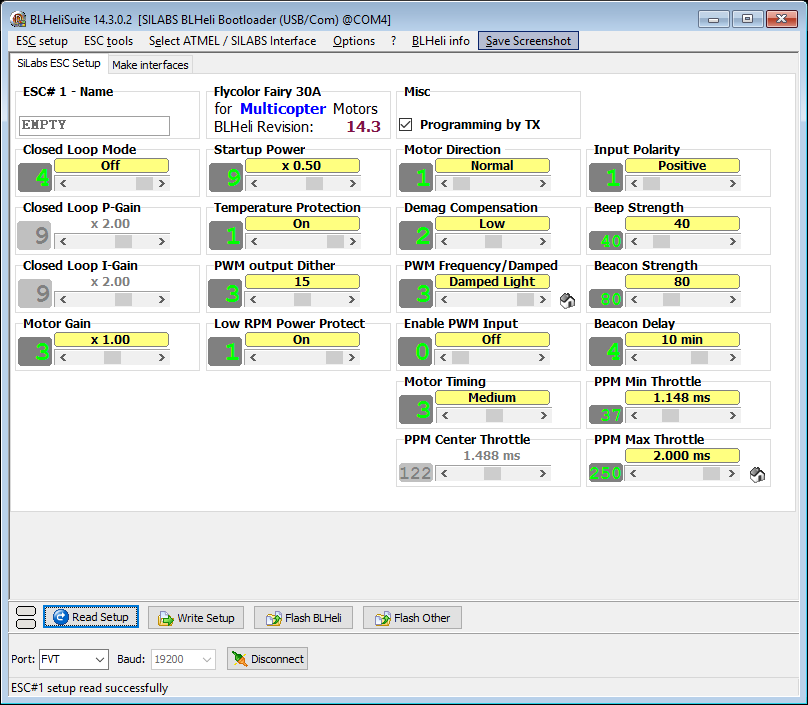Viewport: 808px width, 705px height.
Task: Click right arrow of Motor Direction slider
Action: point(542,183)
